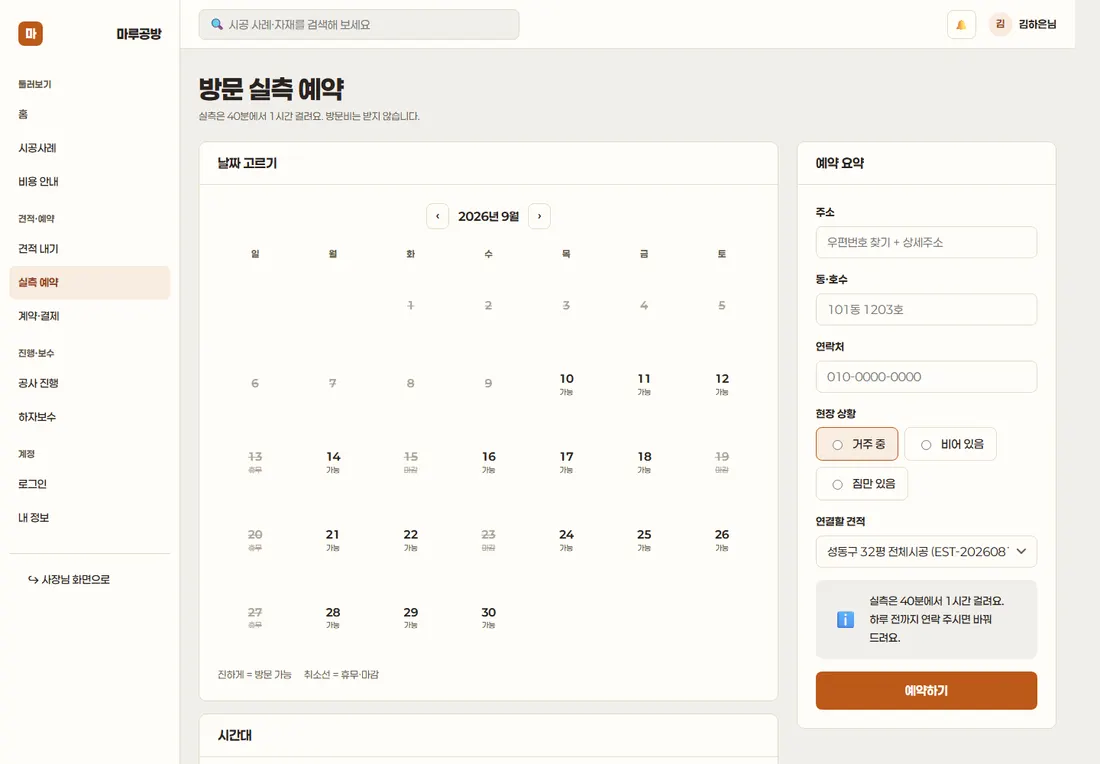
Task: Open 계약·결제 in sidebar
Action: pos(90,316)
